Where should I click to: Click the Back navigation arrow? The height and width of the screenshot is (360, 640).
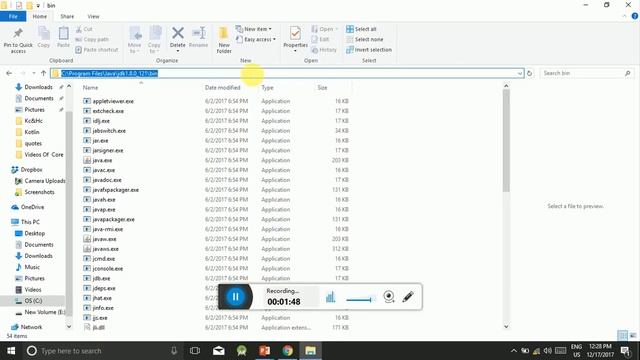point(9,73)
